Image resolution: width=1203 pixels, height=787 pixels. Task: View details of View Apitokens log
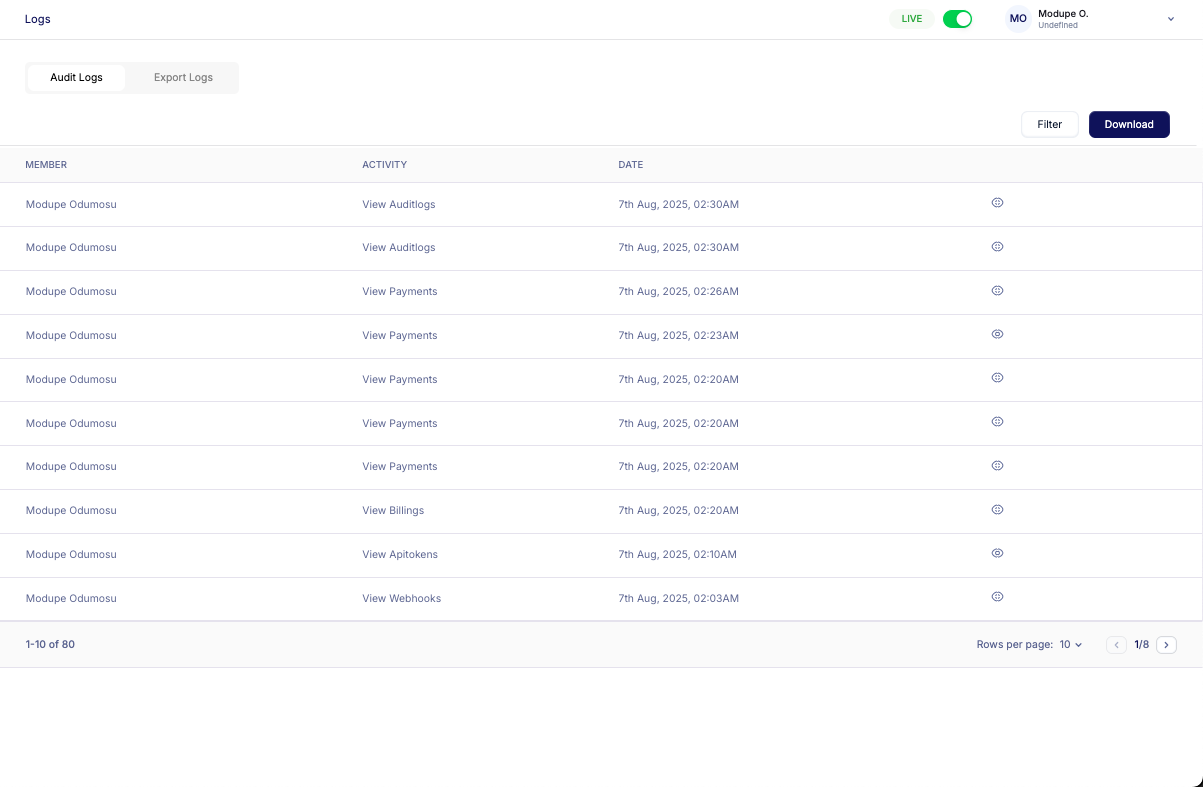997,553
